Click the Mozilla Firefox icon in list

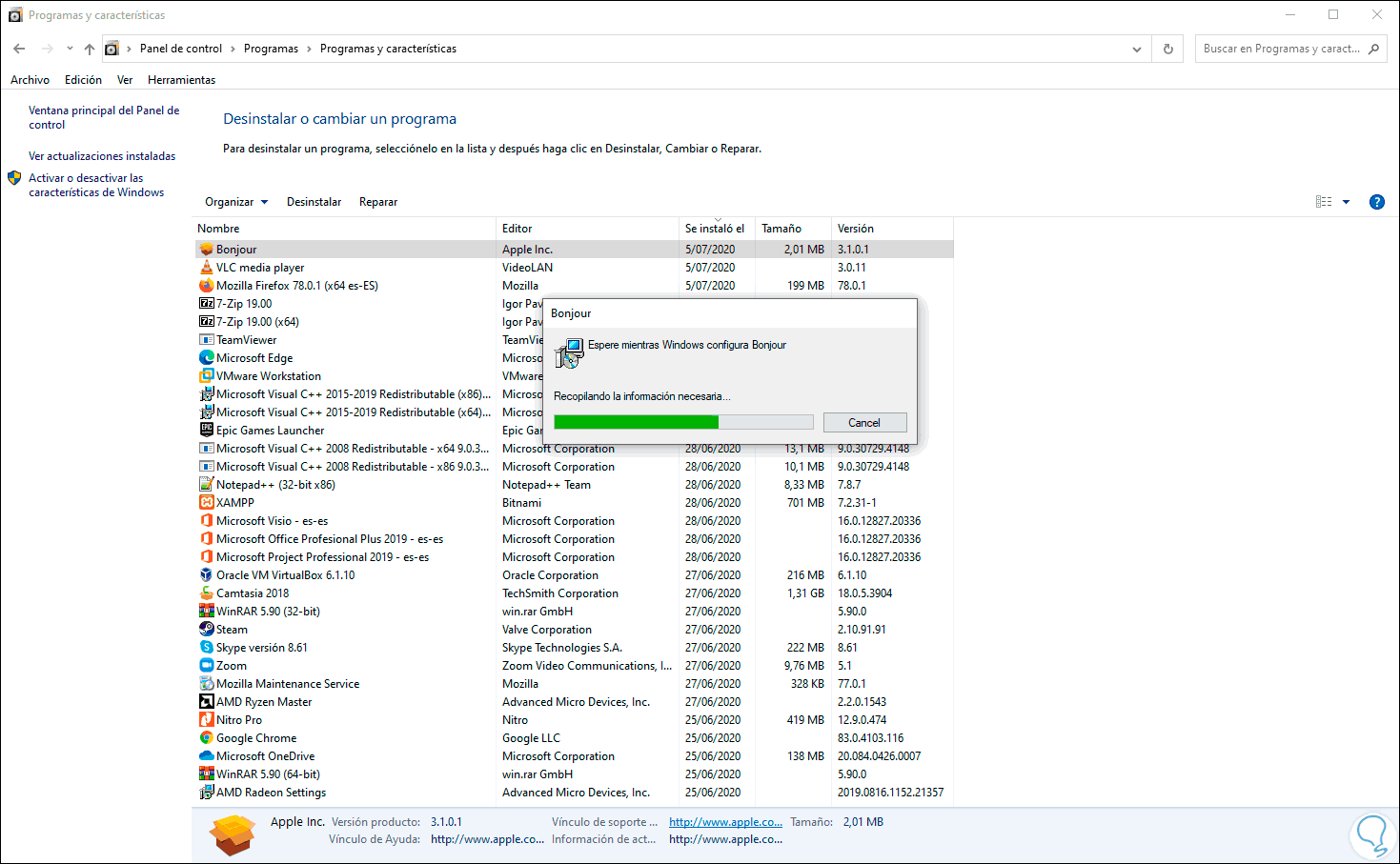coord(206,286)
